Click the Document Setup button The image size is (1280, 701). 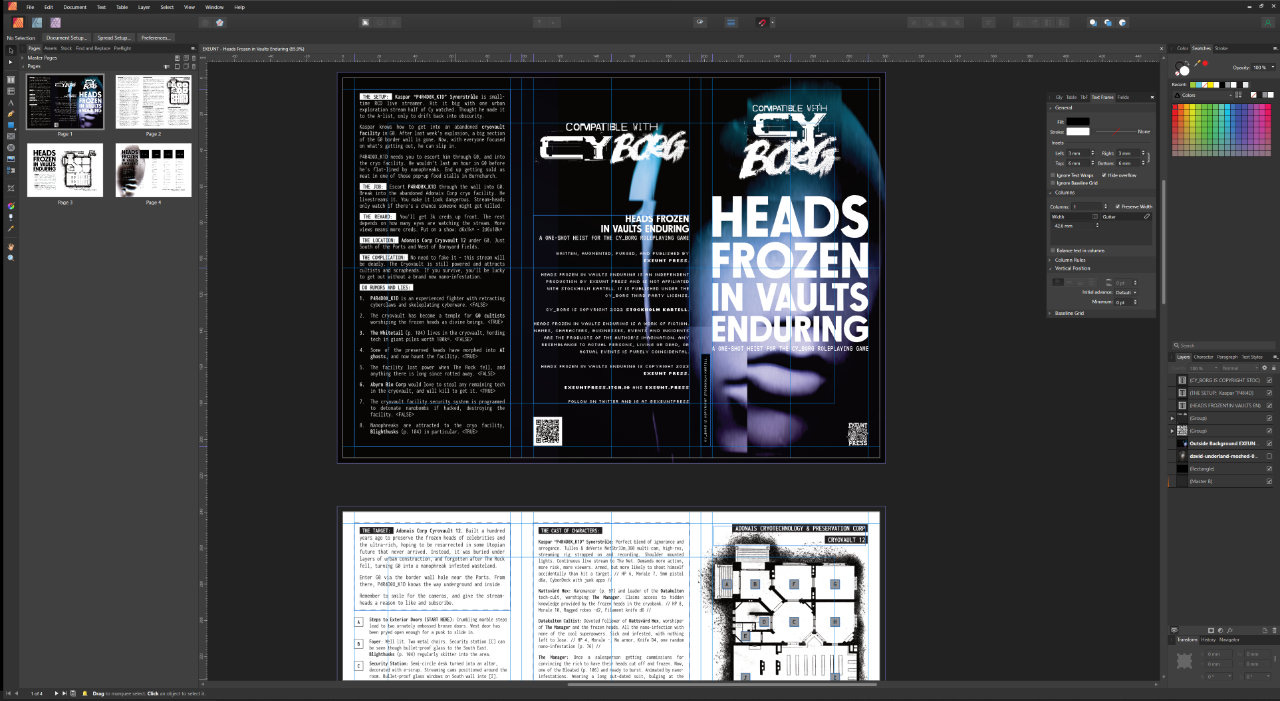click(66, 38)
